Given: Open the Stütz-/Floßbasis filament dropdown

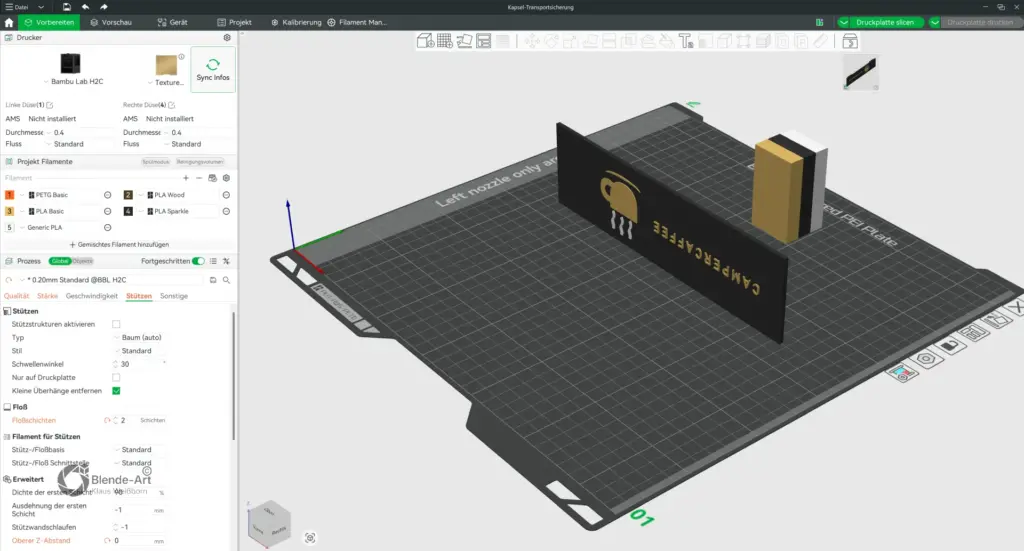Looking at the screenshot, I should [x=140, y=449].
